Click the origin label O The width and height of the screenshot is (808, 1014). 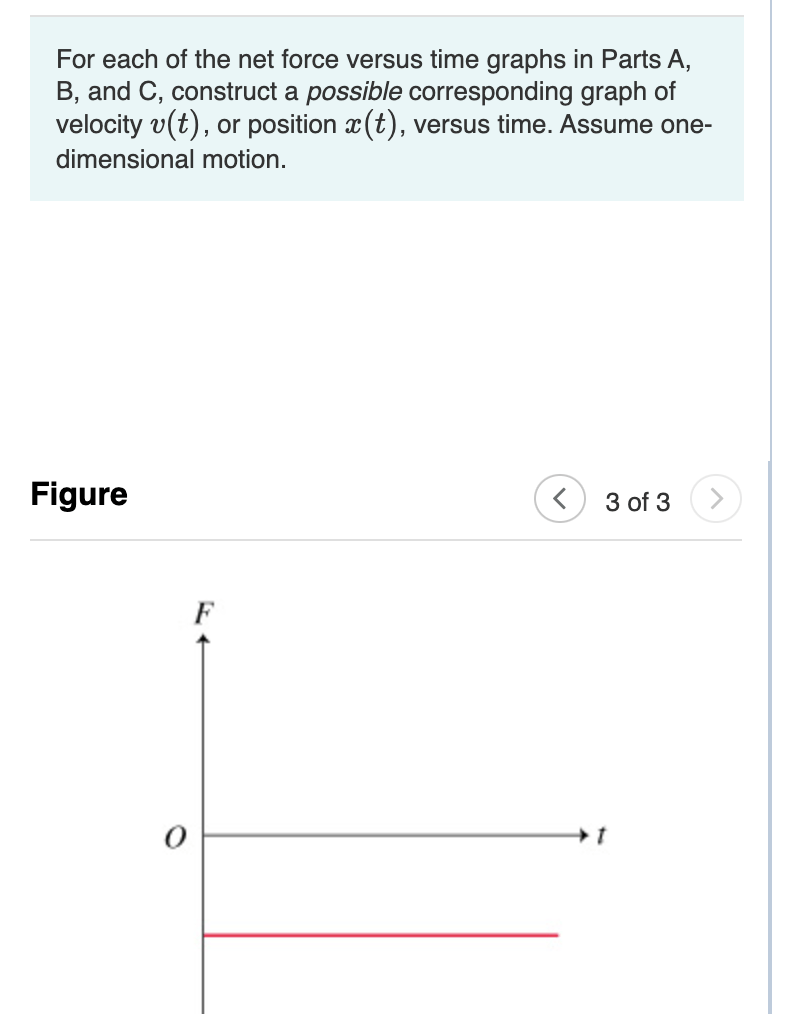175,837
